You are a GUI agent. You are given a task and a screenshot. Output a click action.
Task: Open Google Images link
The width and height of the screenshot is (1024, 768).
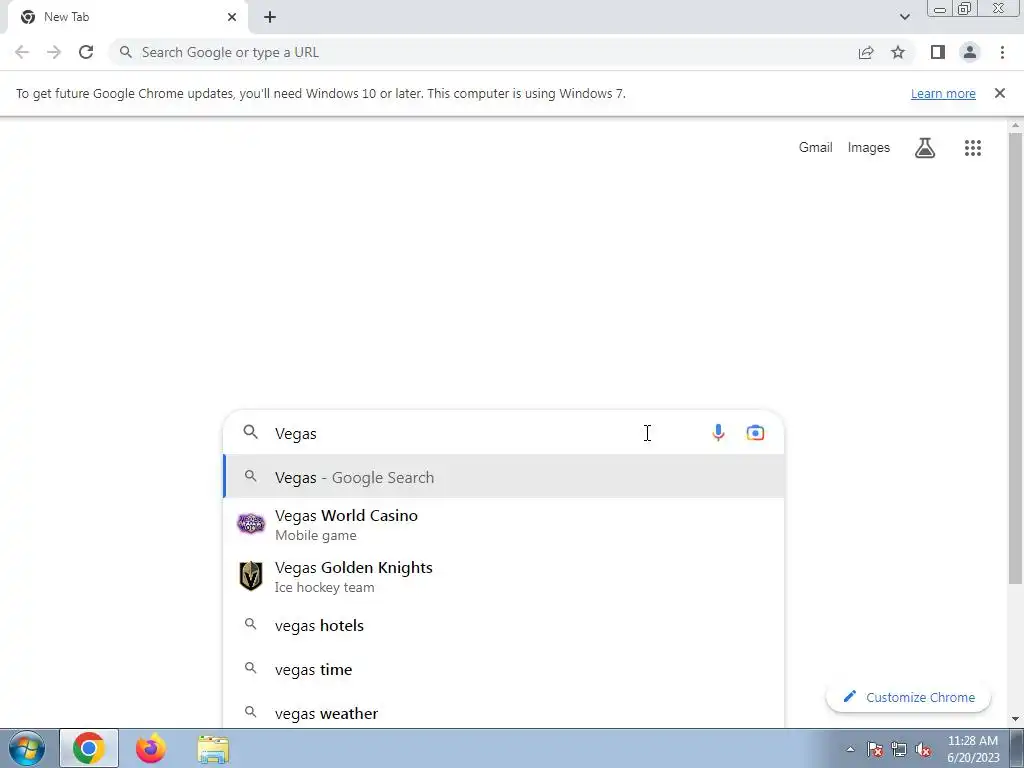[x=869, y=148]
